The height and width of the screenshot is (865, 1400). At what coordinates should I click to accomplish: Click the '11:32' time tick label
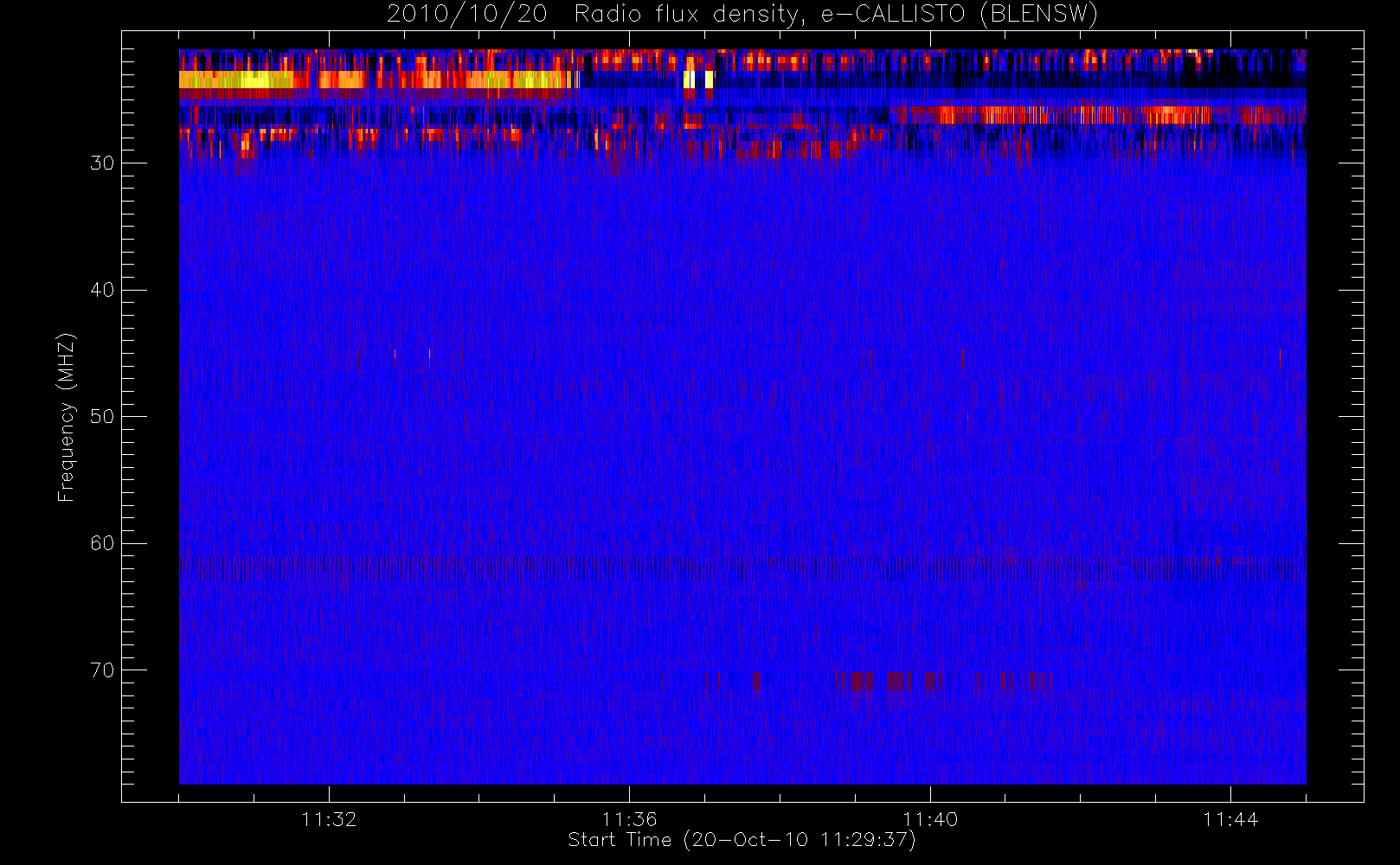[x=329, y=819]
